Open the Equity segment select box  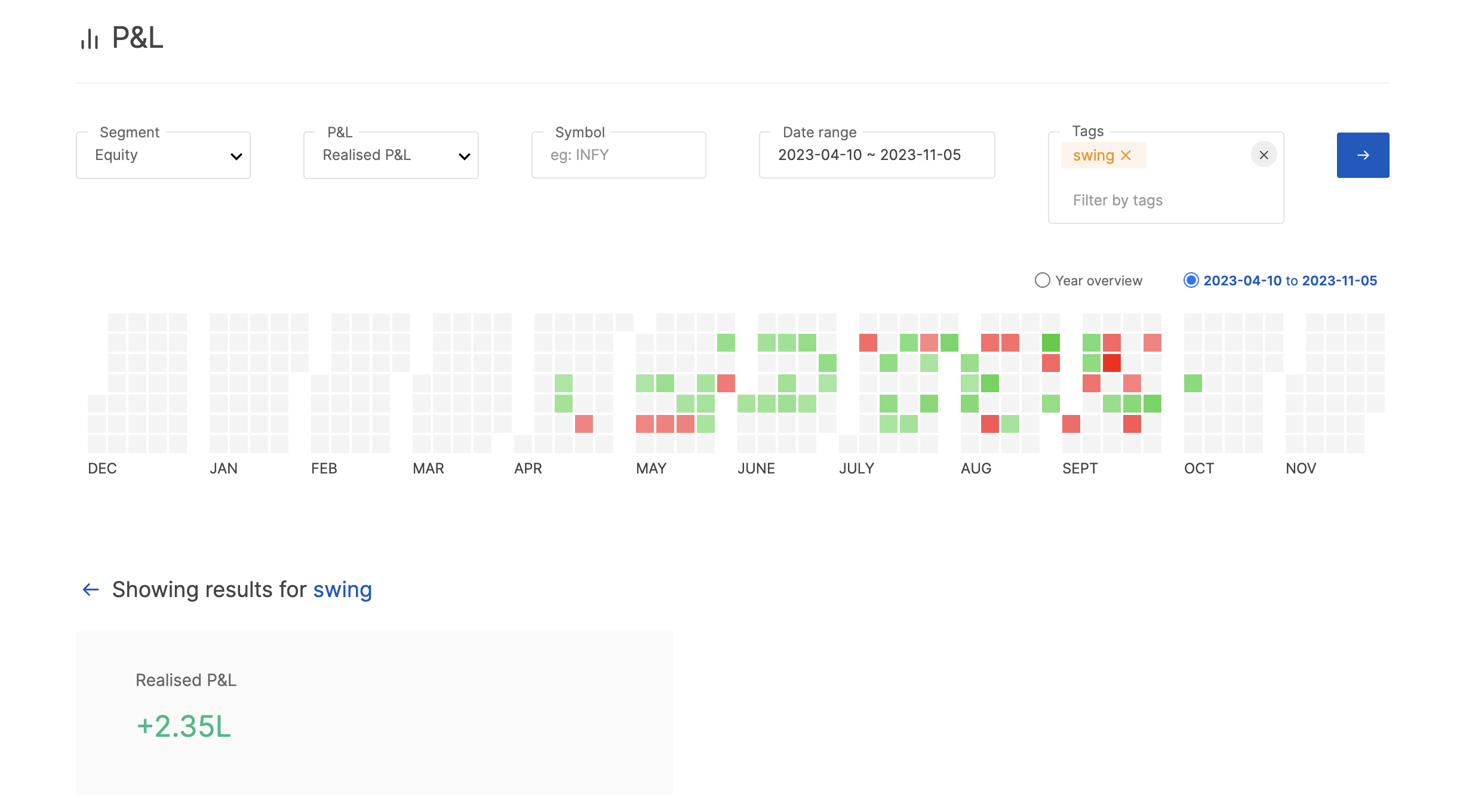click(155, 155)
